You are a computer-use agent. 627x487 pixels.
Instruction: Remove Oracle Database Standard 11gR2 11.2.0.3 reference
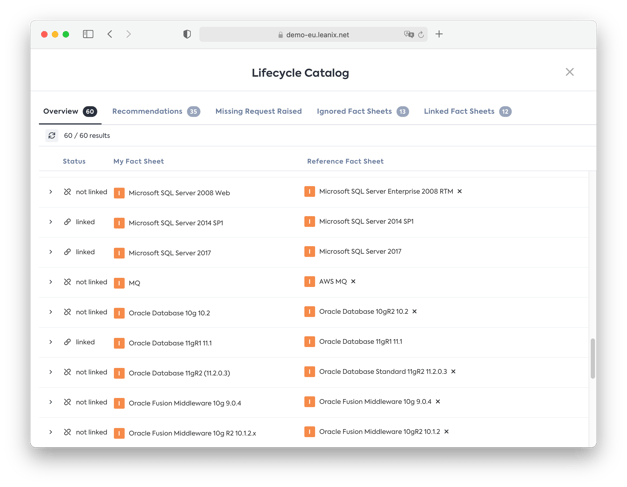click(453, 371)
